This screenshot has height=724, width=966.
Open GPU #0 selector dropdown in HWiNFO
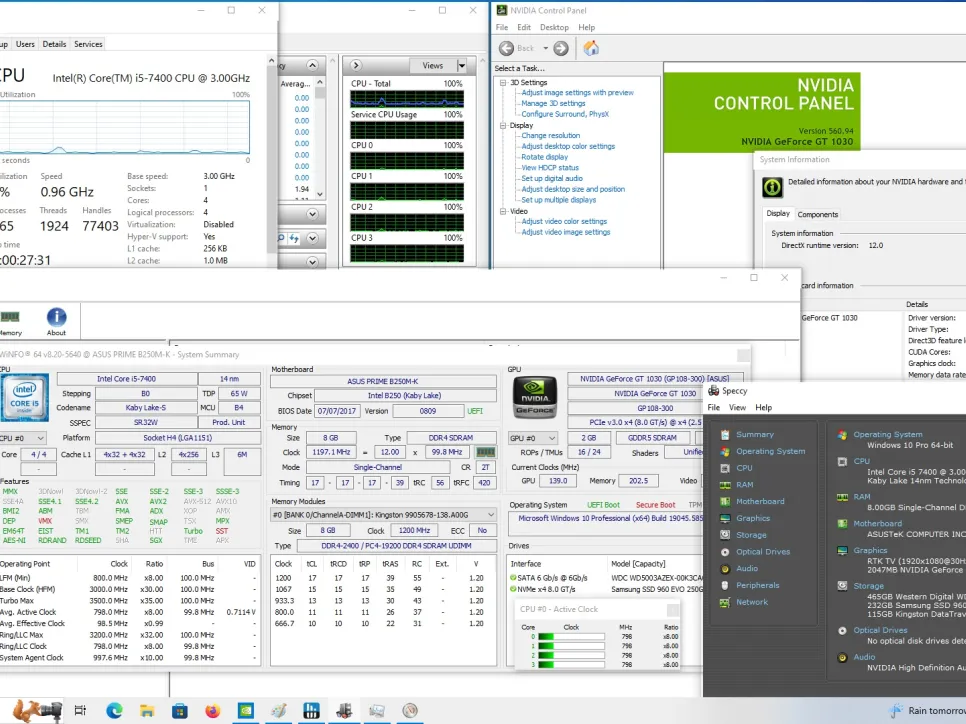coord(552,438)
